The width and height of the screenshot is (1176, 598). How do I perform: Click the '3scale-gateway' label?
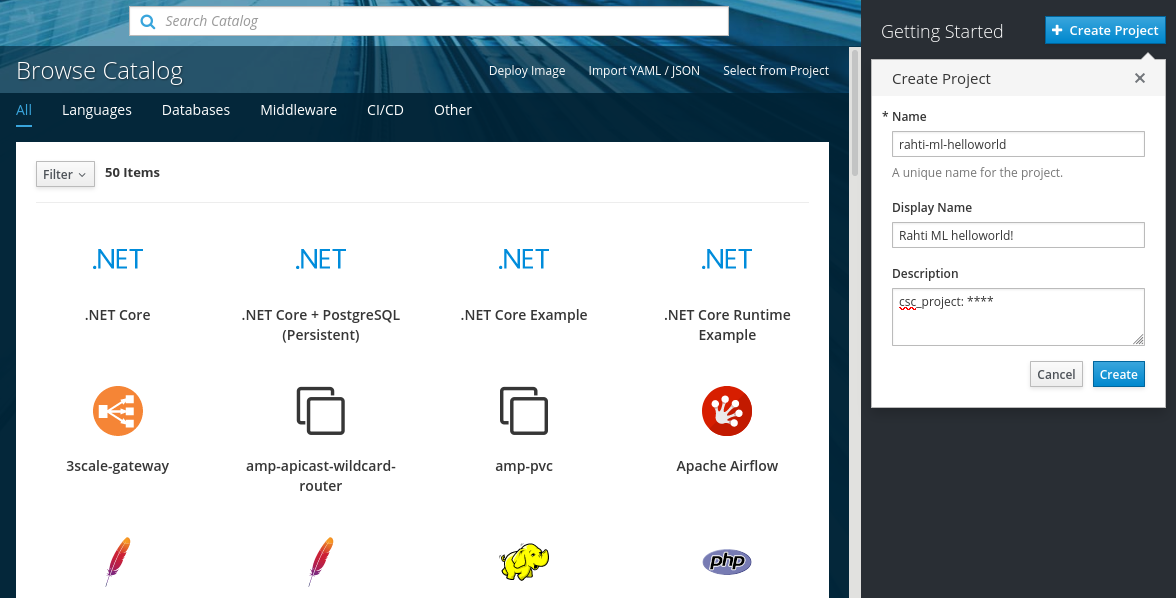point(118,466)
